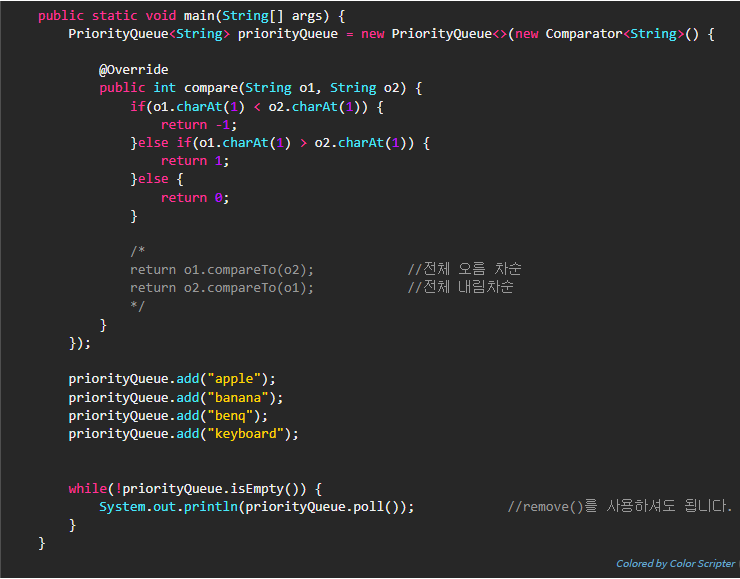This screenshot has height=579, width=740.
Task: Click the "PriorityQueue<String> priorityQueue" declaration
Action: pyautogui.click(x=203, y=34)
